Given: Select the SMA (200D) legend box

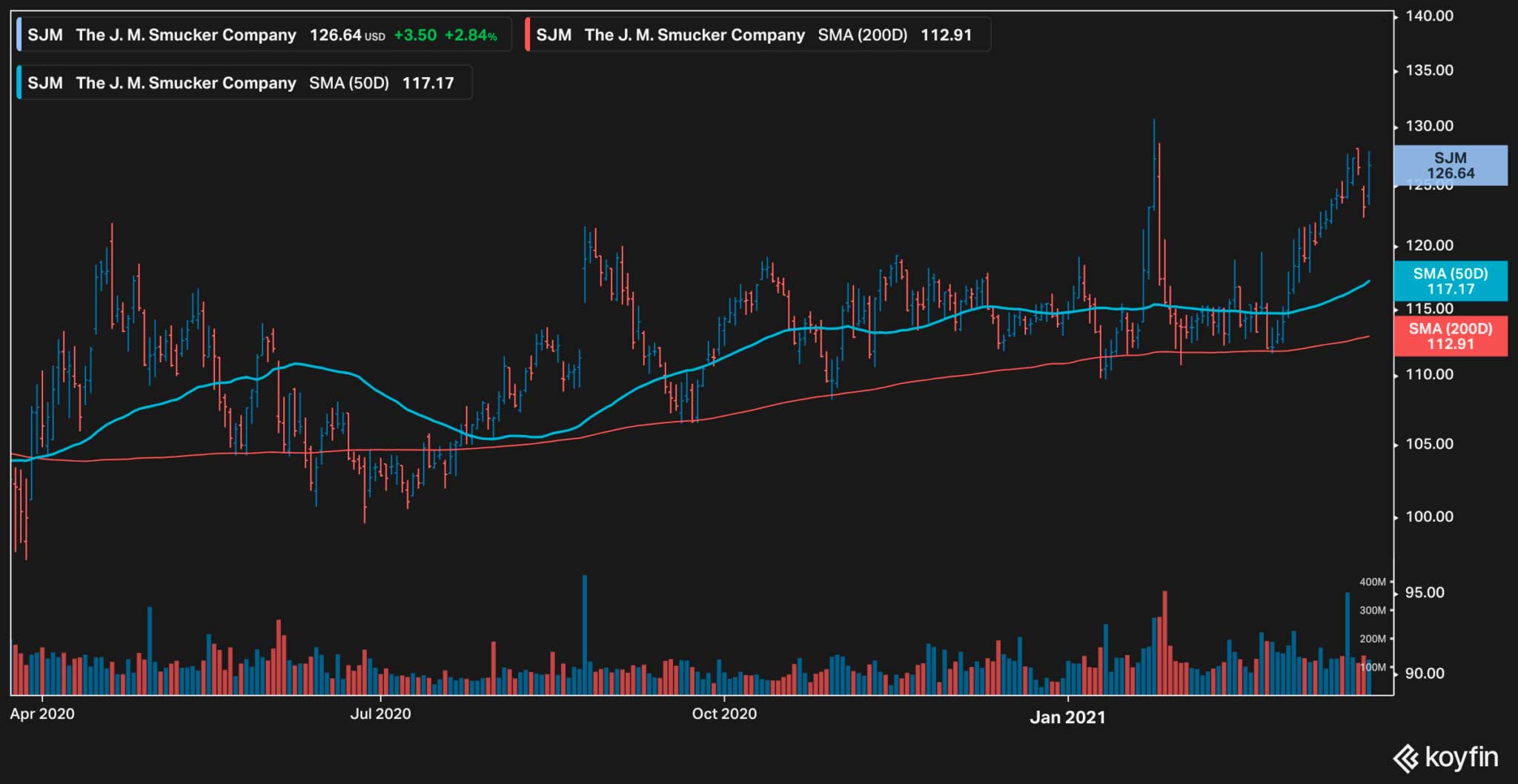Looking at the screenshot, I should point(758,35).
